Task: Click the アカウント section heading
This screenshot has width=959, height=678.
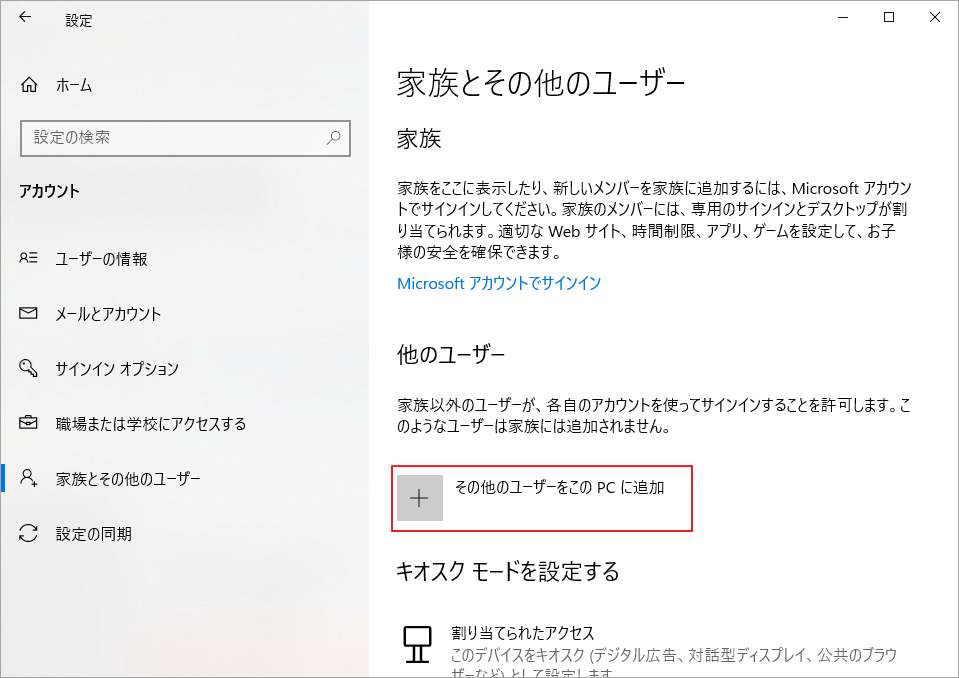Action: click(50, 191)
